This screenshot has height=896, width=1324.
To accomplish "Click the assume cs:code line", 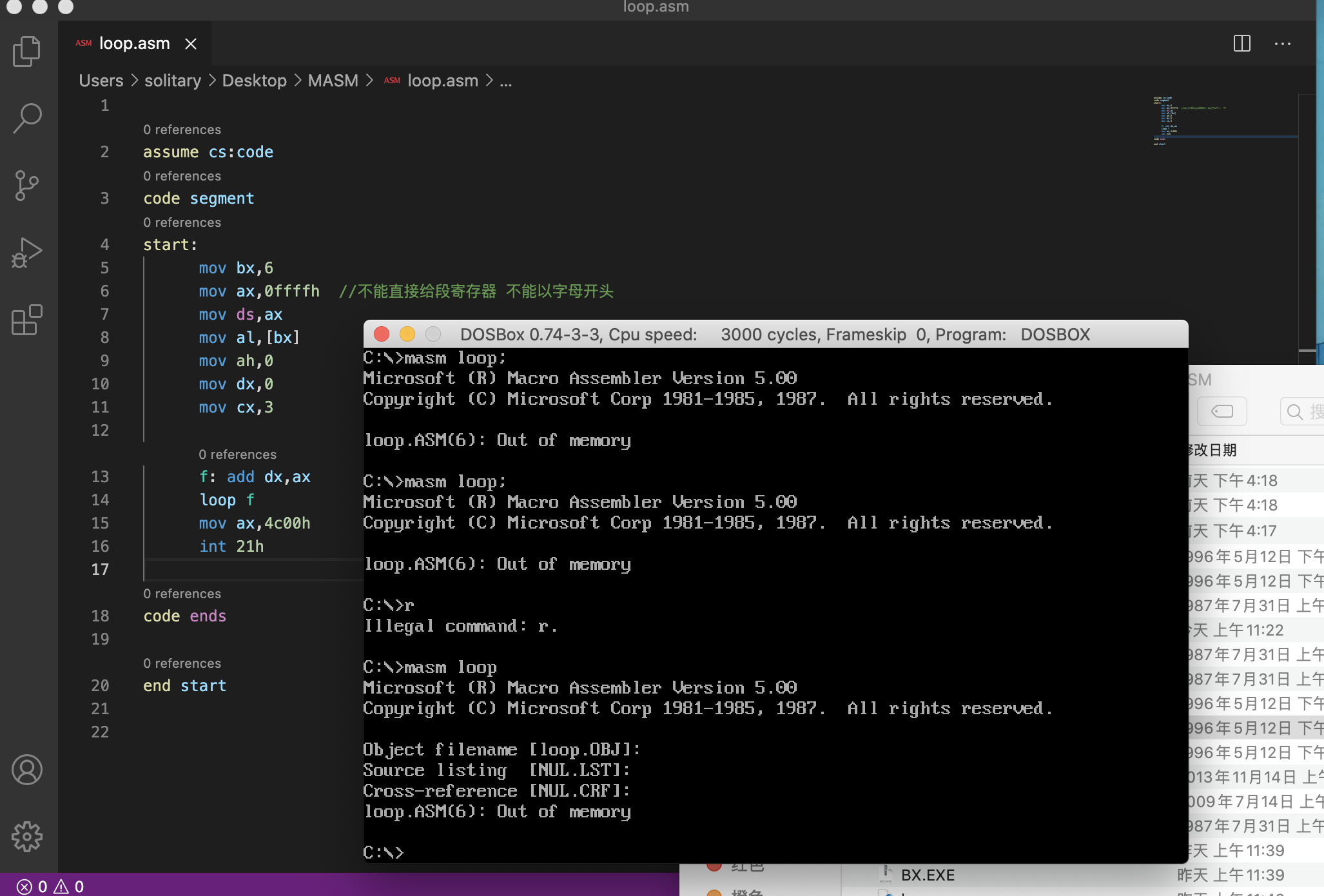I will (x=208, y=152).
